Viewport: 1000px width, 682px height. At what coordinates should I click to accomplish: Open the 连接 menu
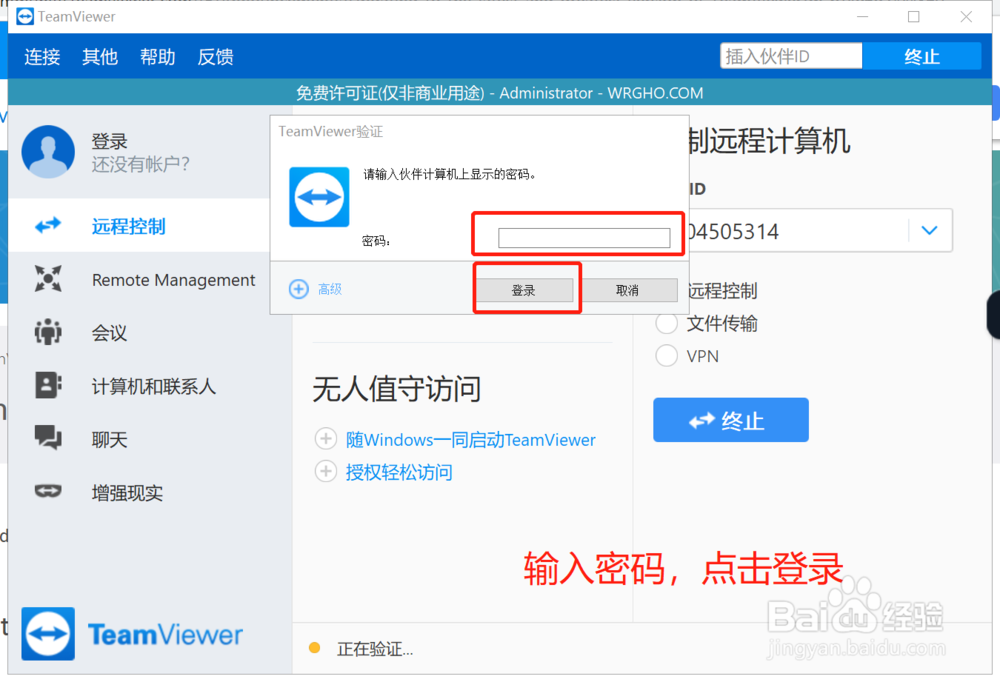click(x=42, y=57)
